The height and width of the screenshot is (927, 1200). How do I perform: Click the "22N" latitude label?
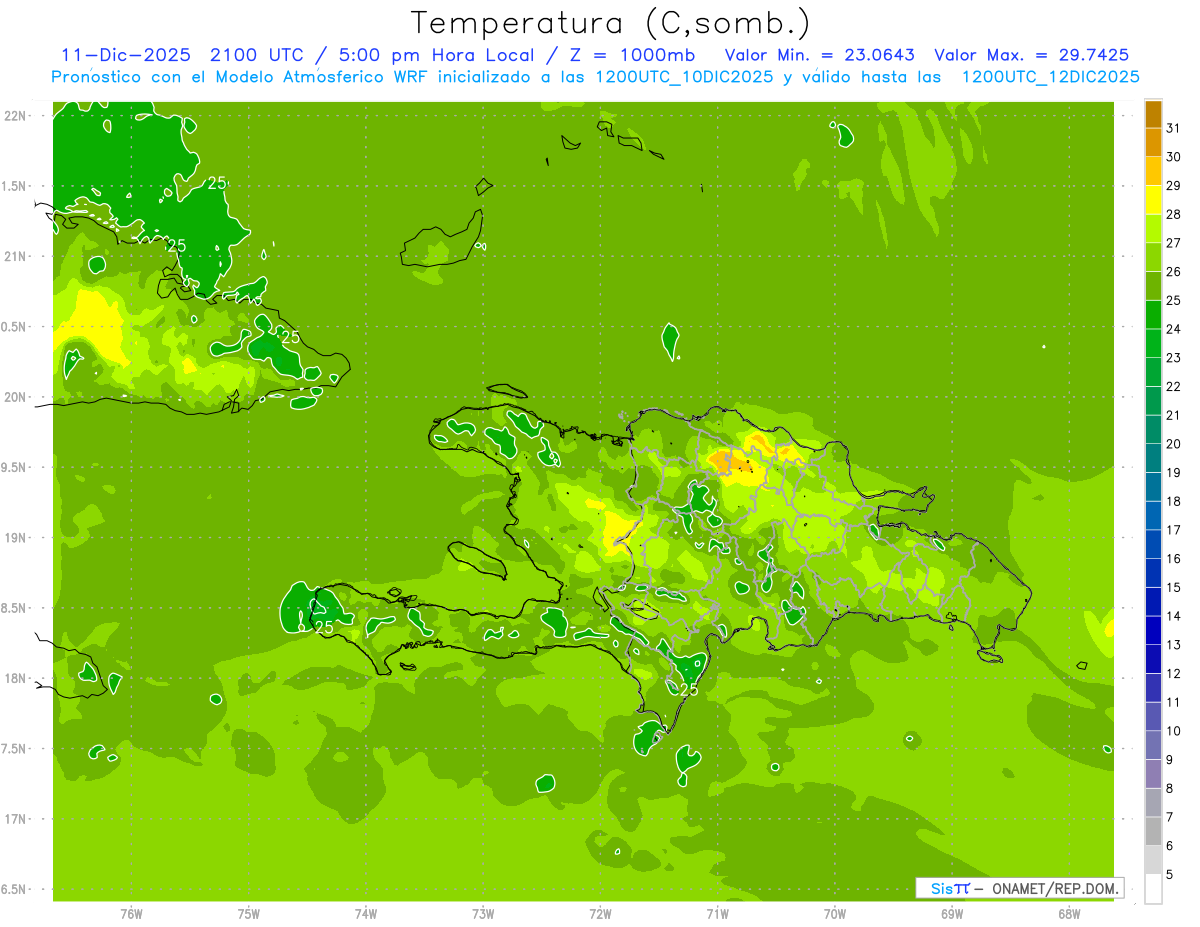click(x=16, y=116)
